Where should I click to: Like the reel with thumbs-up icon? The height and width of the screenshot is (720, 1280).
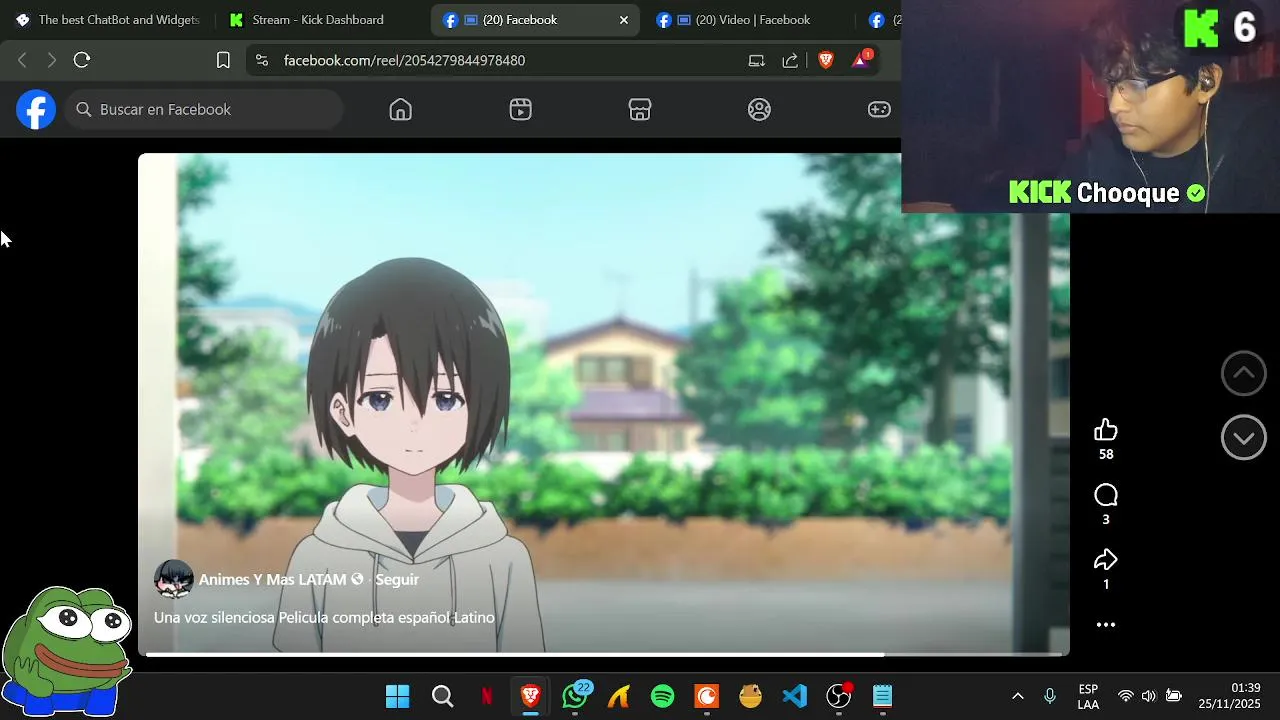[x=1106, y=430]
